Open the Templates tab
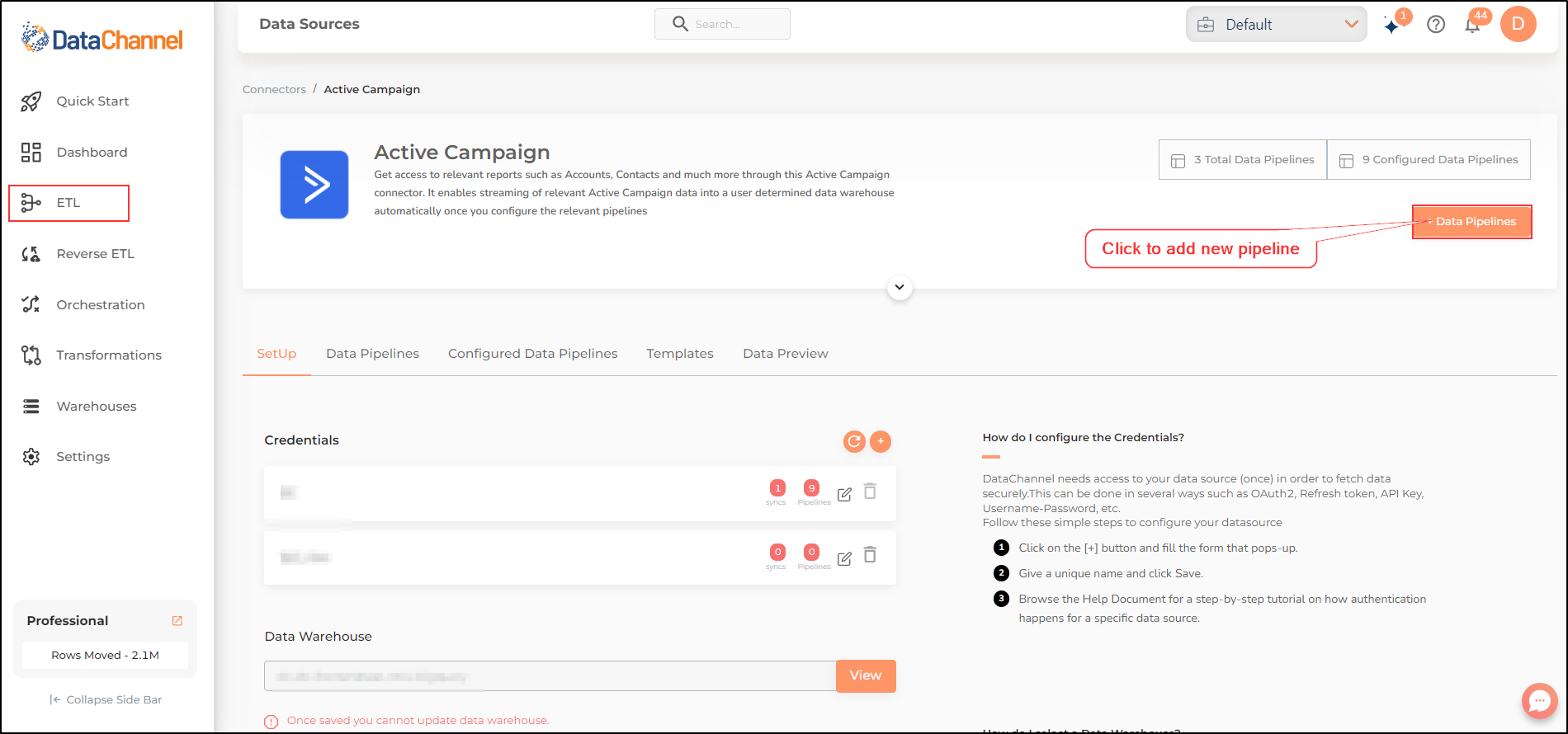 (x=680, y=354)
